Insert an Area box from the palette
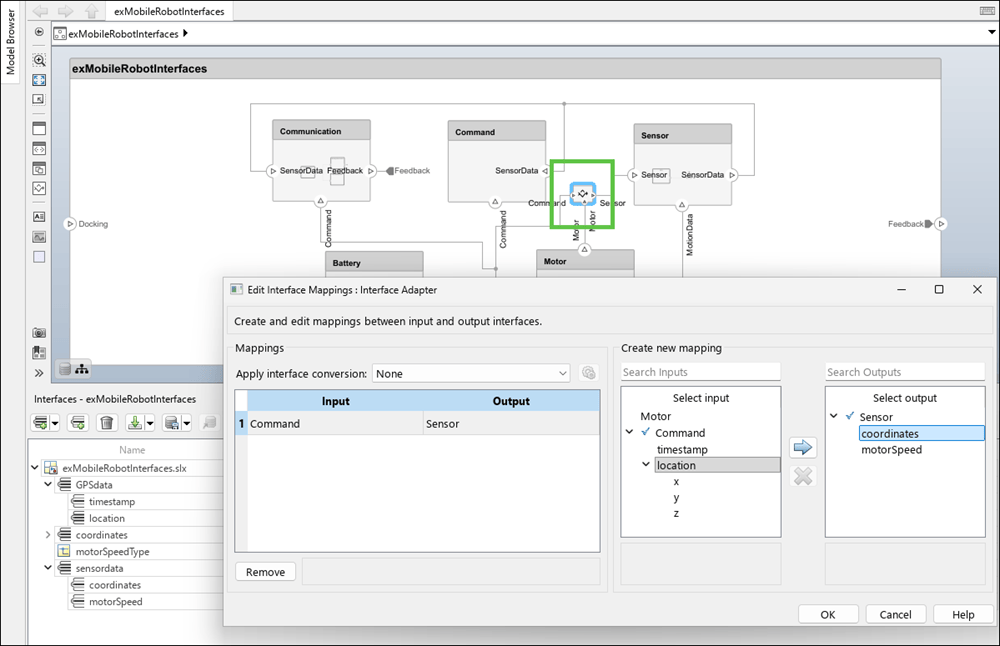 click(x=39, y=256)
